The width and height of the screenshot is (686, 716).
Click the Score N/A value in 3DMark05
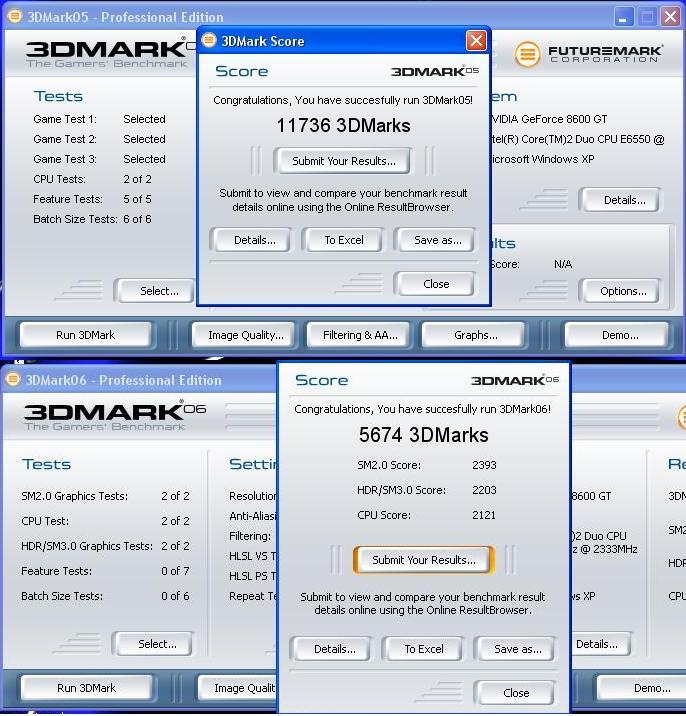[563, 264]
